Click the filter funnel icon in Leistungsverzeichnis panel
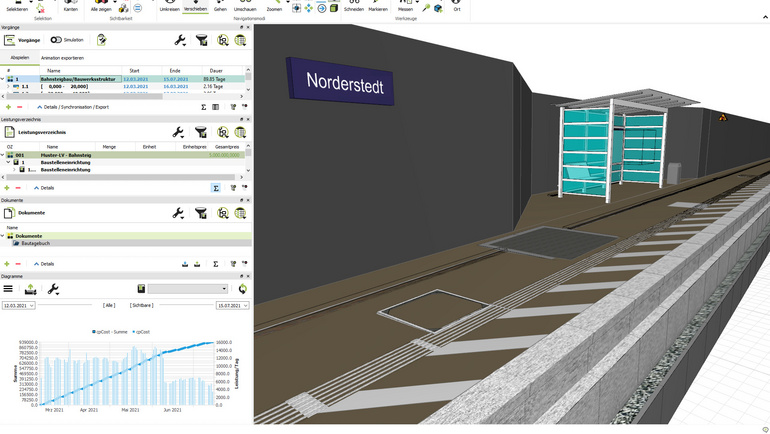The height and width of the screenshot is (434, 770). pyautogui.click(x=200, y=132)
